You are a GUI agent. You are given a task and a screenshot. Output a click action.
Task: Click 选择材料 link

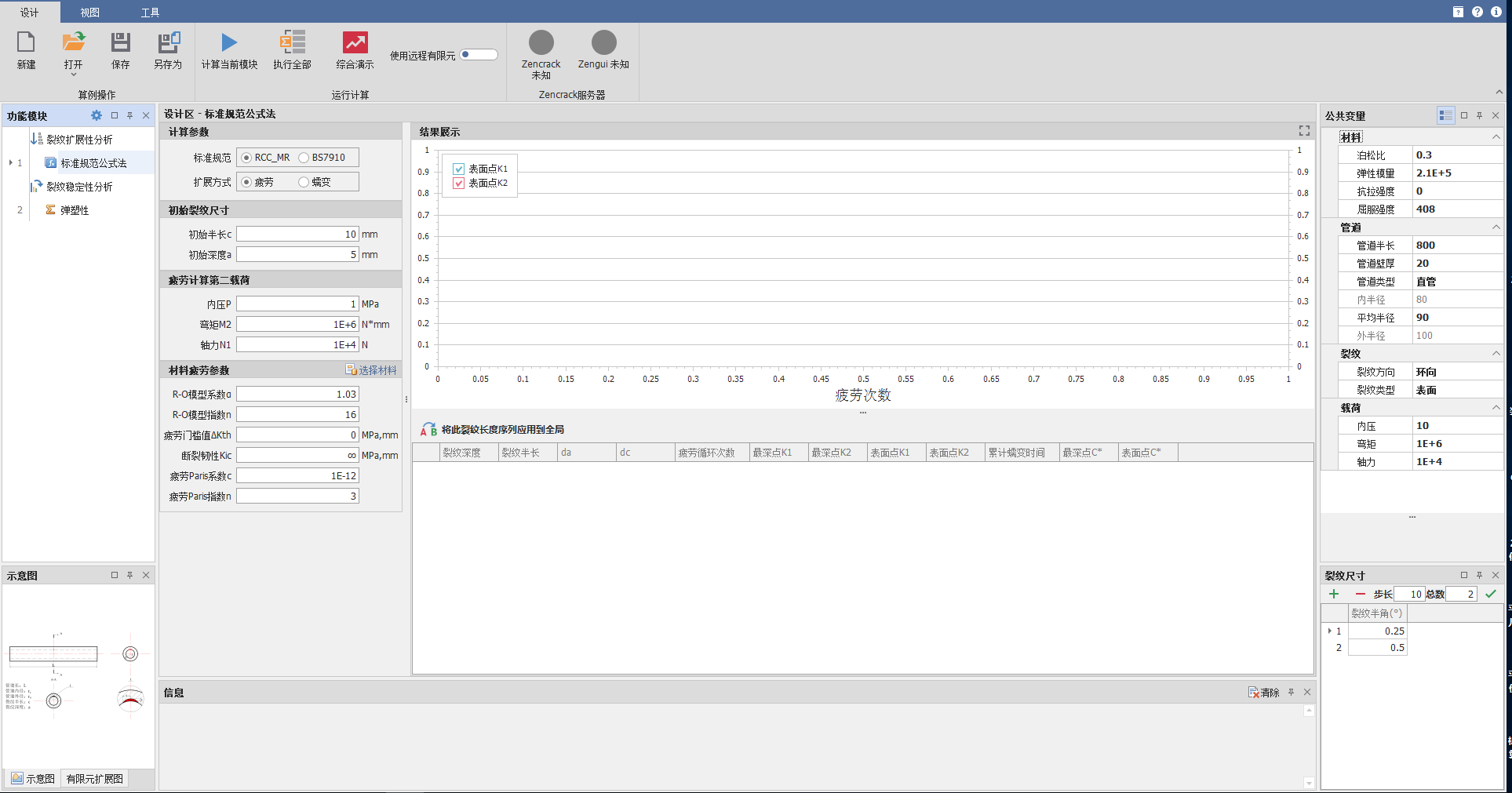[x=371, y=370]
